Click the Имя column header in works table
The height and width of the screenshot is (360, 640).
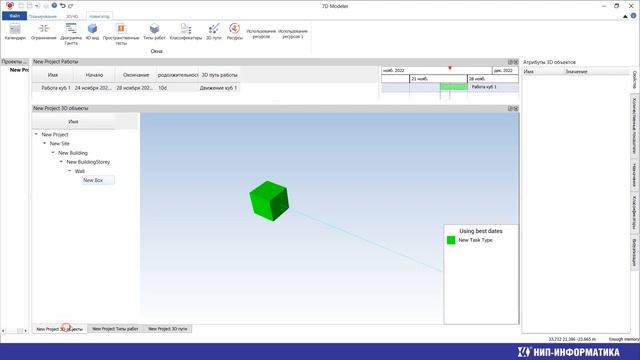(53, 75)
